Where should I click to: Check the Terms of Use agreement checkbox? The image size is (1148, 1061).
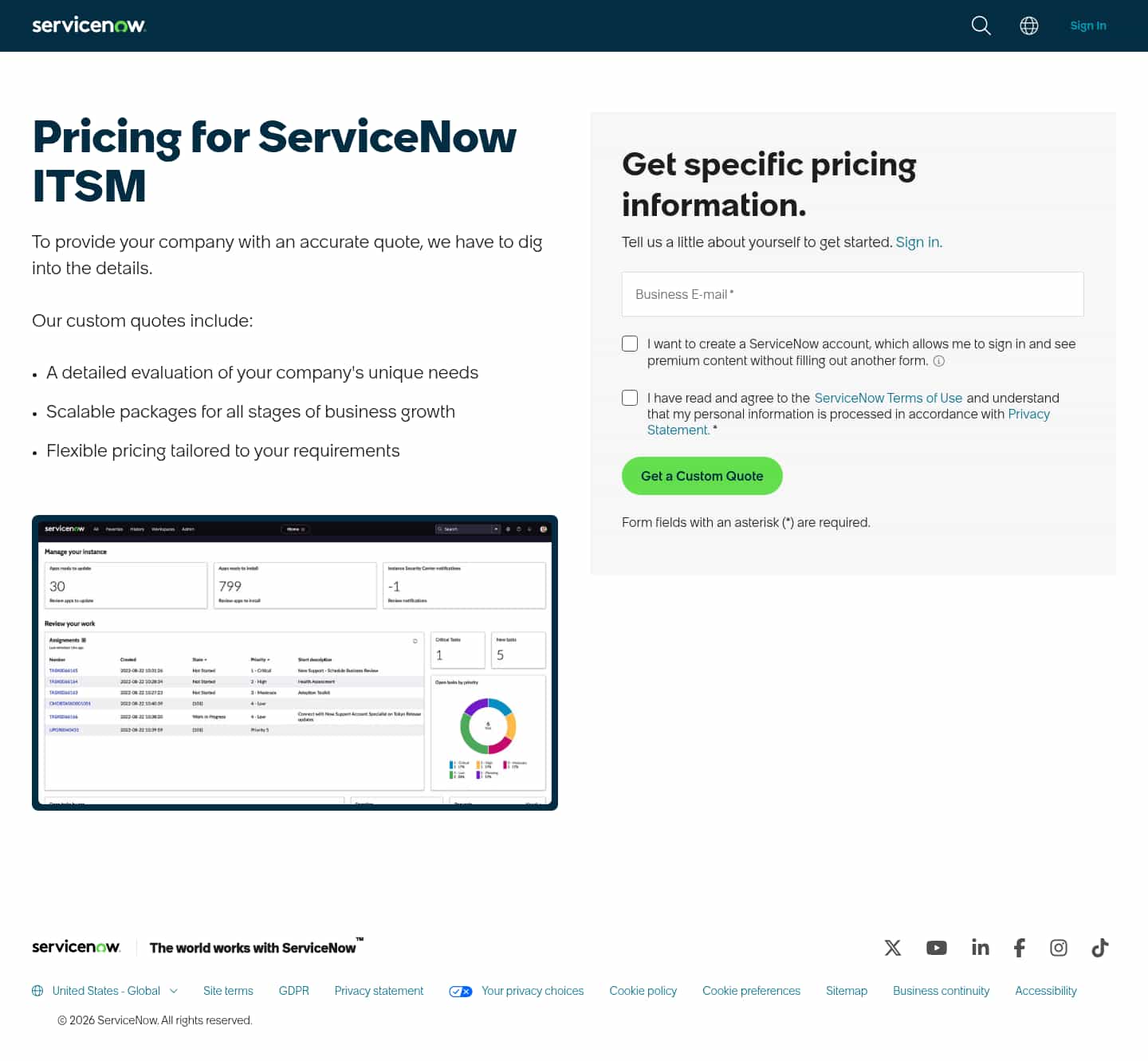pyautogui.click(x=630, y=398)
